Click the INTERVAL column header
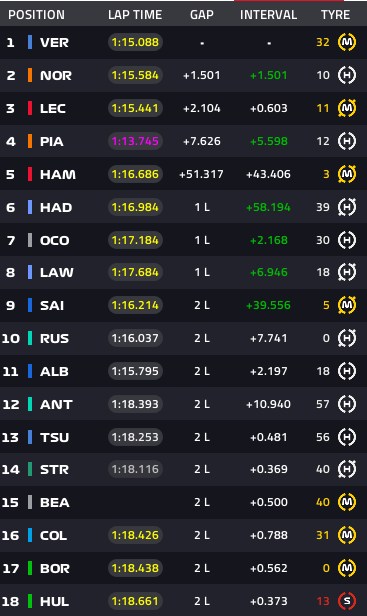 tap(268, 15)
